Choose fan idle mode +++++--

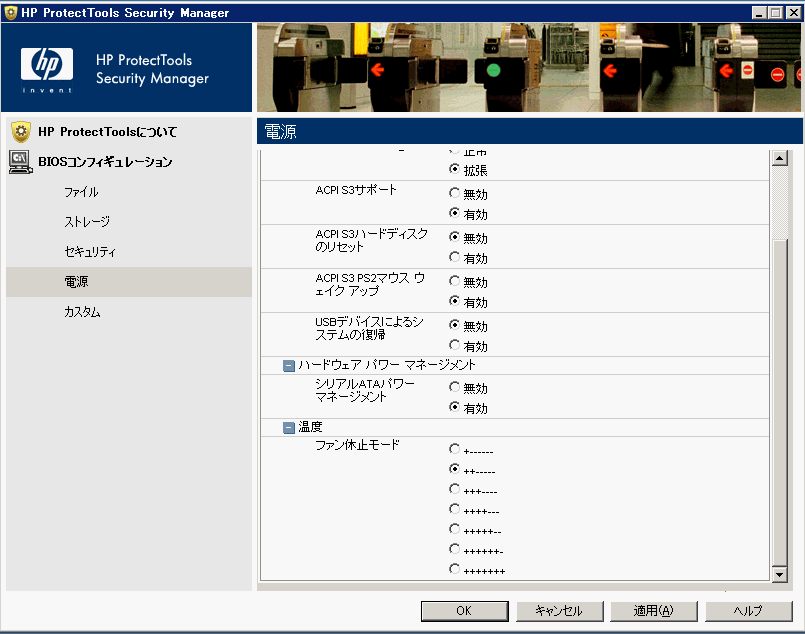[x=454, y=529]
